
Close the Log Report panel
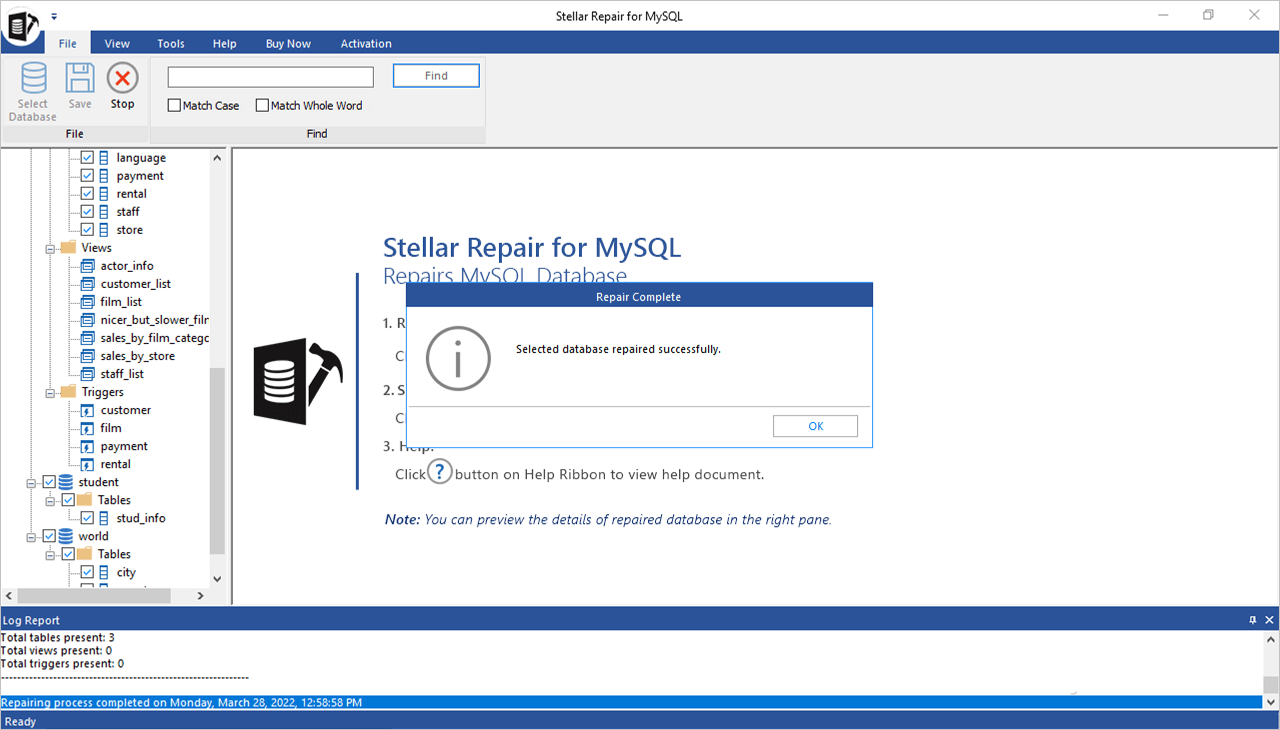point(1269,620)
